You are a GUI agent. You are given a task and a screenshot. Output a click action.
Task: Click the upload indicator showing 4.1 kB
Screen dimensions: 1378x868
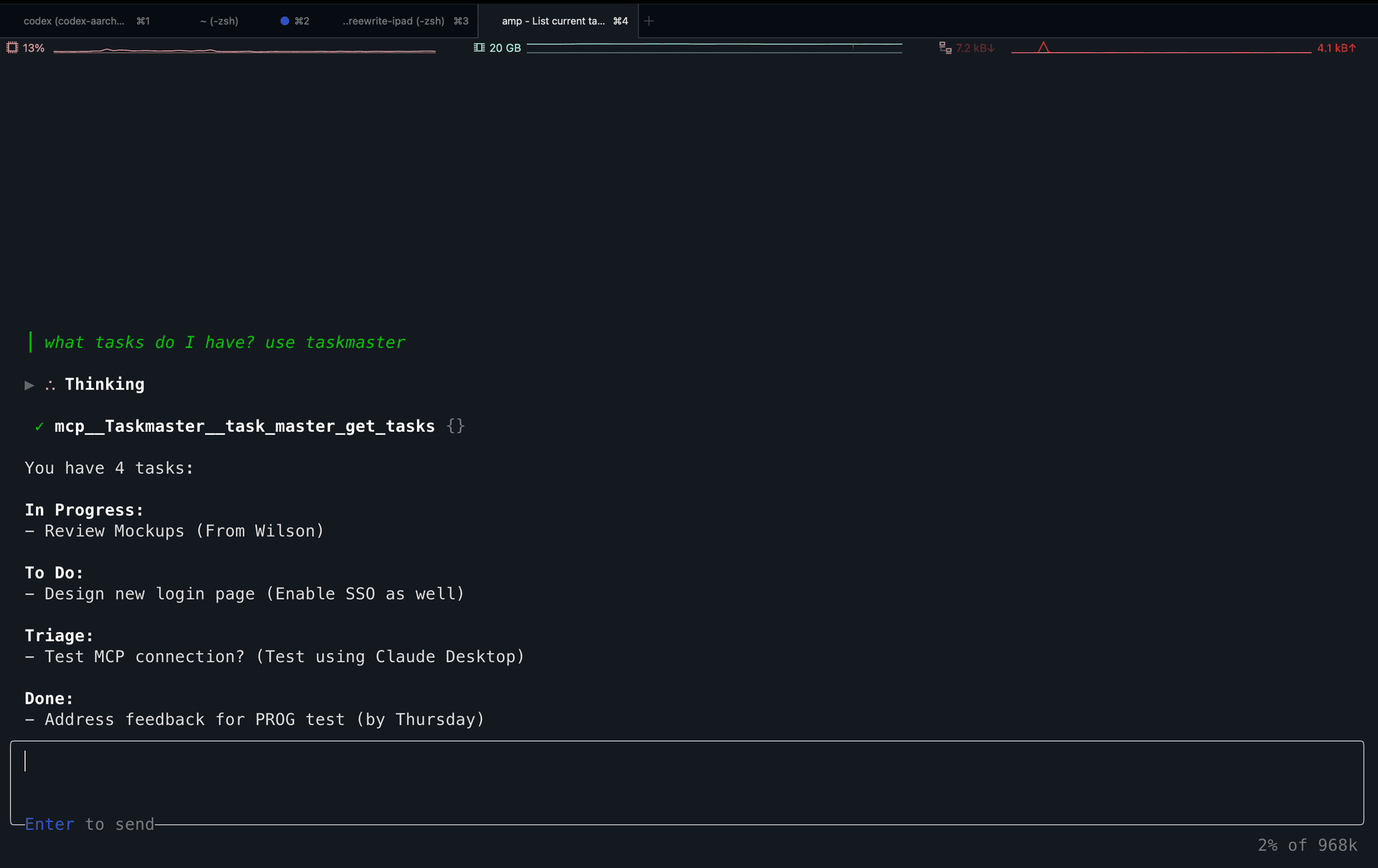coord(1336,47)
